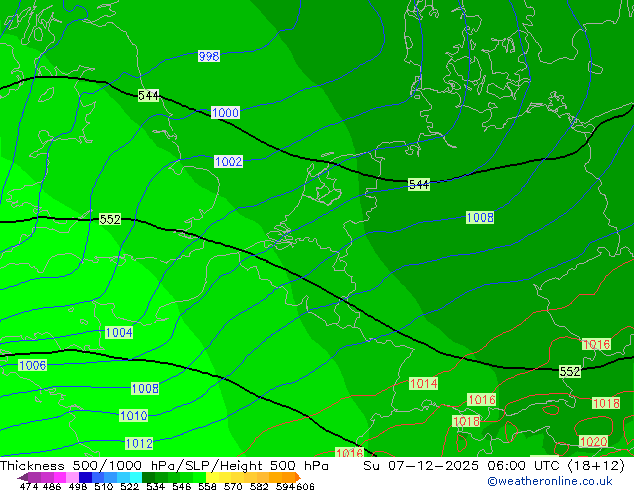Click the legend value 582
Screen dimensions: 634x490
coord(259,486)
